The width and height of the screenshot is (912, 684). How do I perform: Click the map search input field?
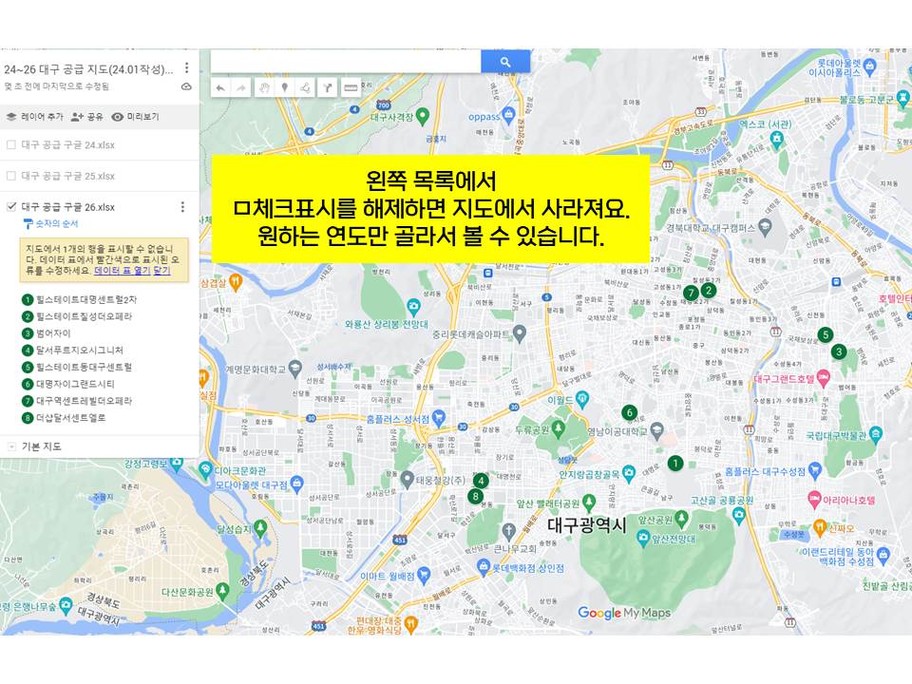click(x=345, y=61)
